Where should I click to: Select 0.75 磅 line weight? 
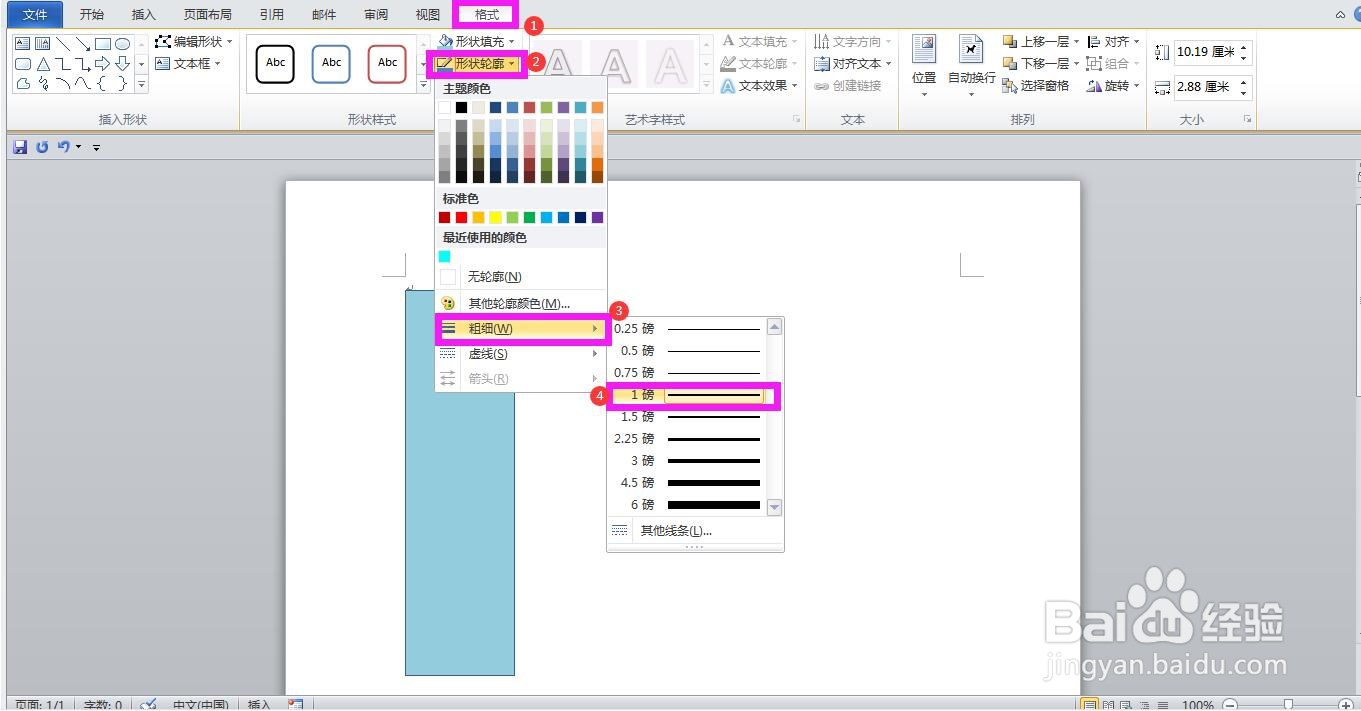(x=688, y=373)
